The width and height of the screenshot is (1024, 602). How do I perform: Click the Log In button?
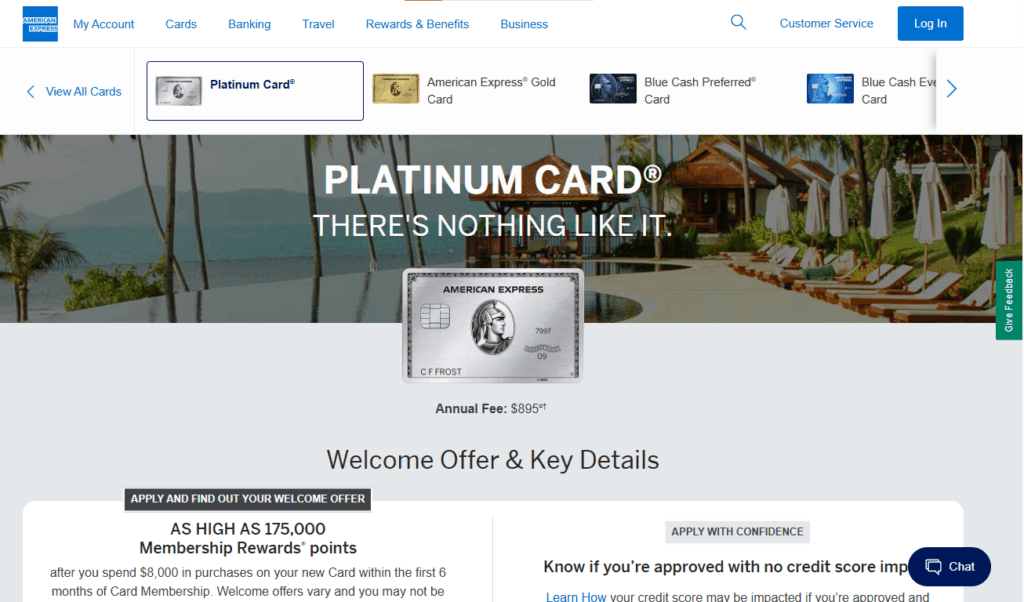pyautogui.click(x=930, y=24)
